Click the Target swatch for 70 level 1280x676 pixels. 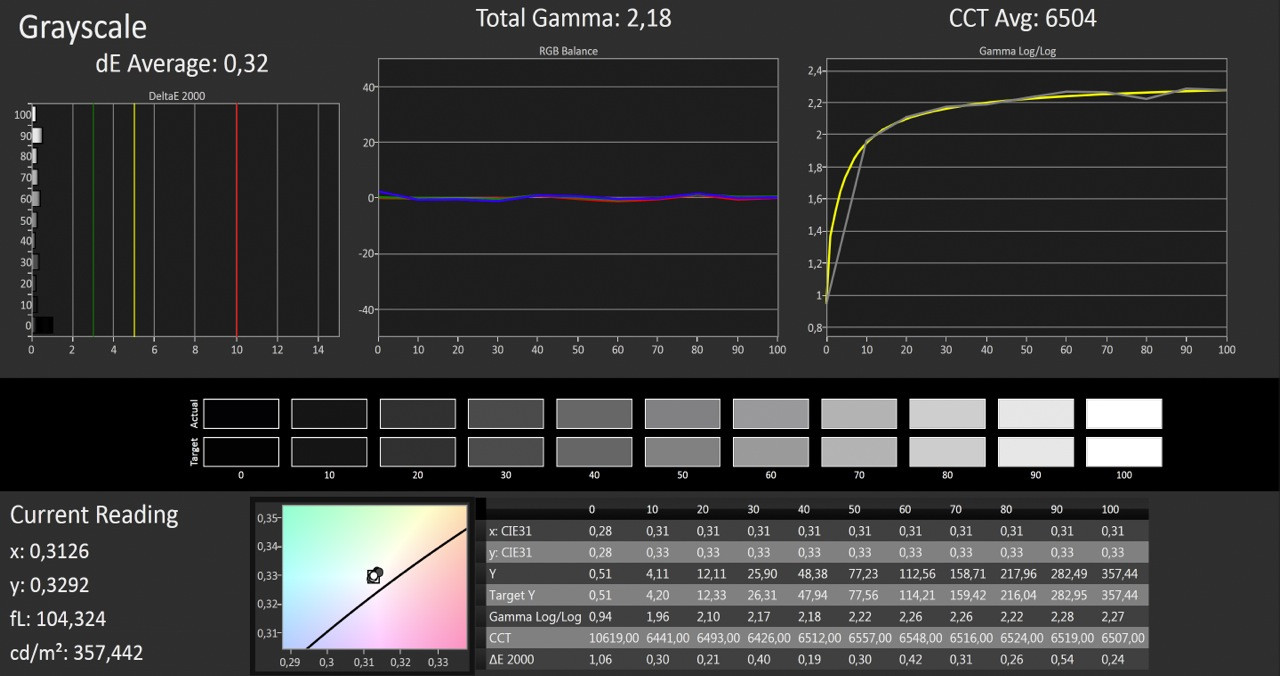pos(859,452)
